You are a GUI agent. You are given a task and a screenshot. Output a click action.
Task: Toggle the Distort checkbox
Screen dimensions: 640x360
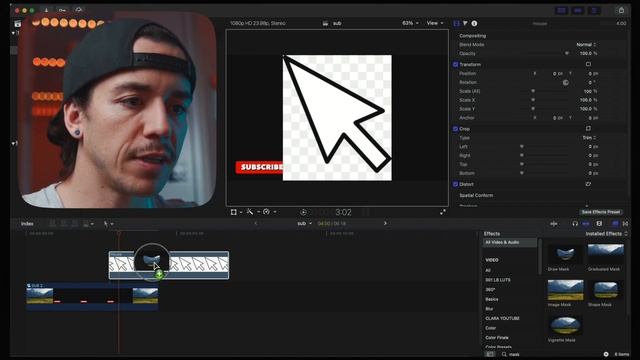click(456, 184)
